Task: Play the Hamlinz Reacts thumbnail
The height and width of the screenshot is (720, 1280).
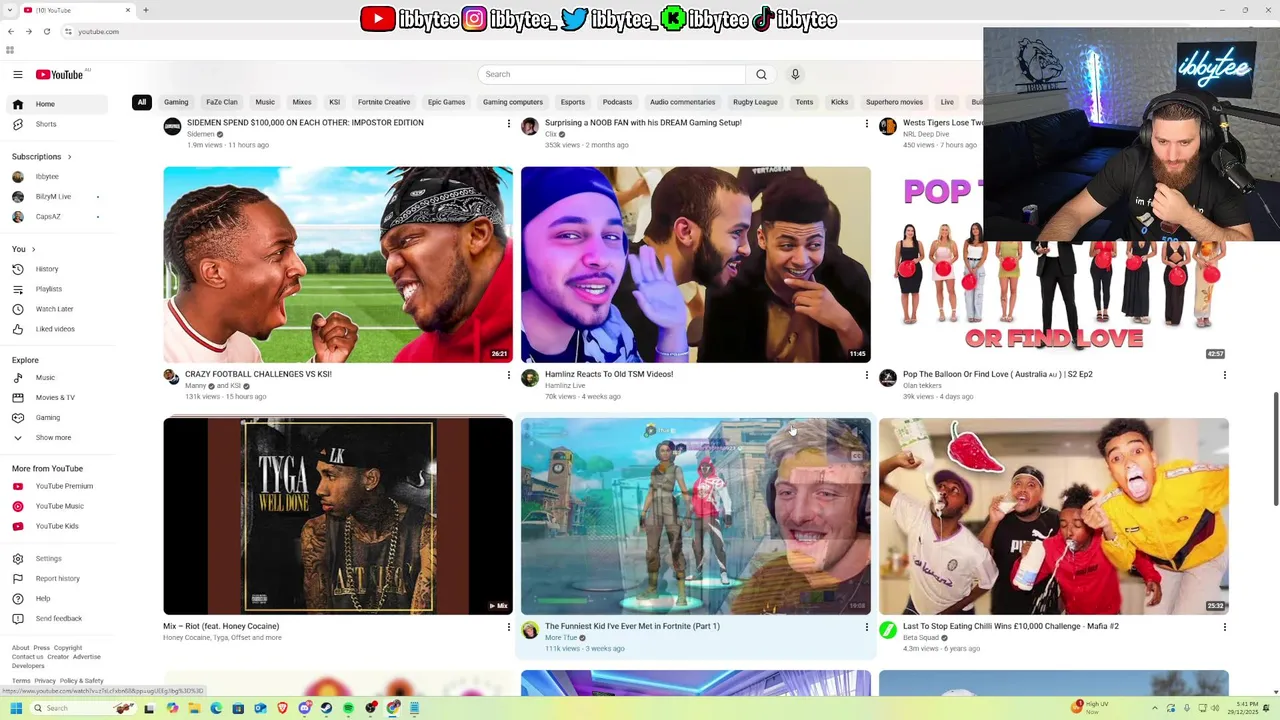Action: pyautogui.click(x=696, y=264)
